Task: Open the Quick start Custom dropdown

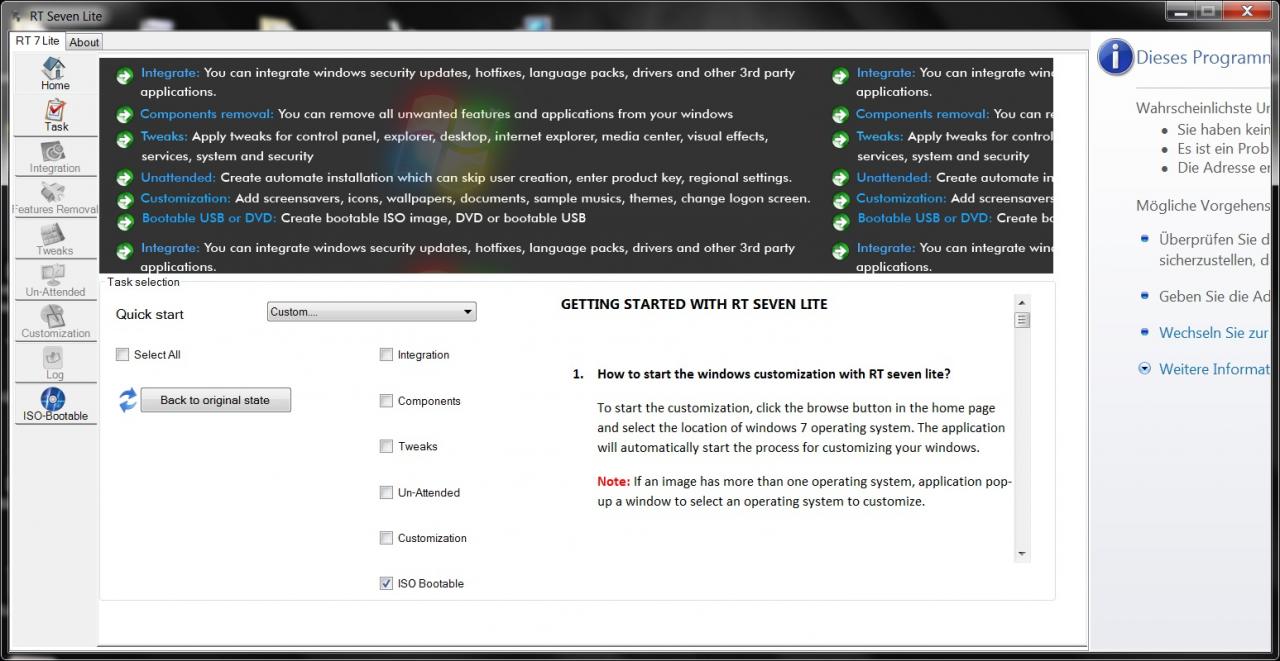Action: [372, 312]
